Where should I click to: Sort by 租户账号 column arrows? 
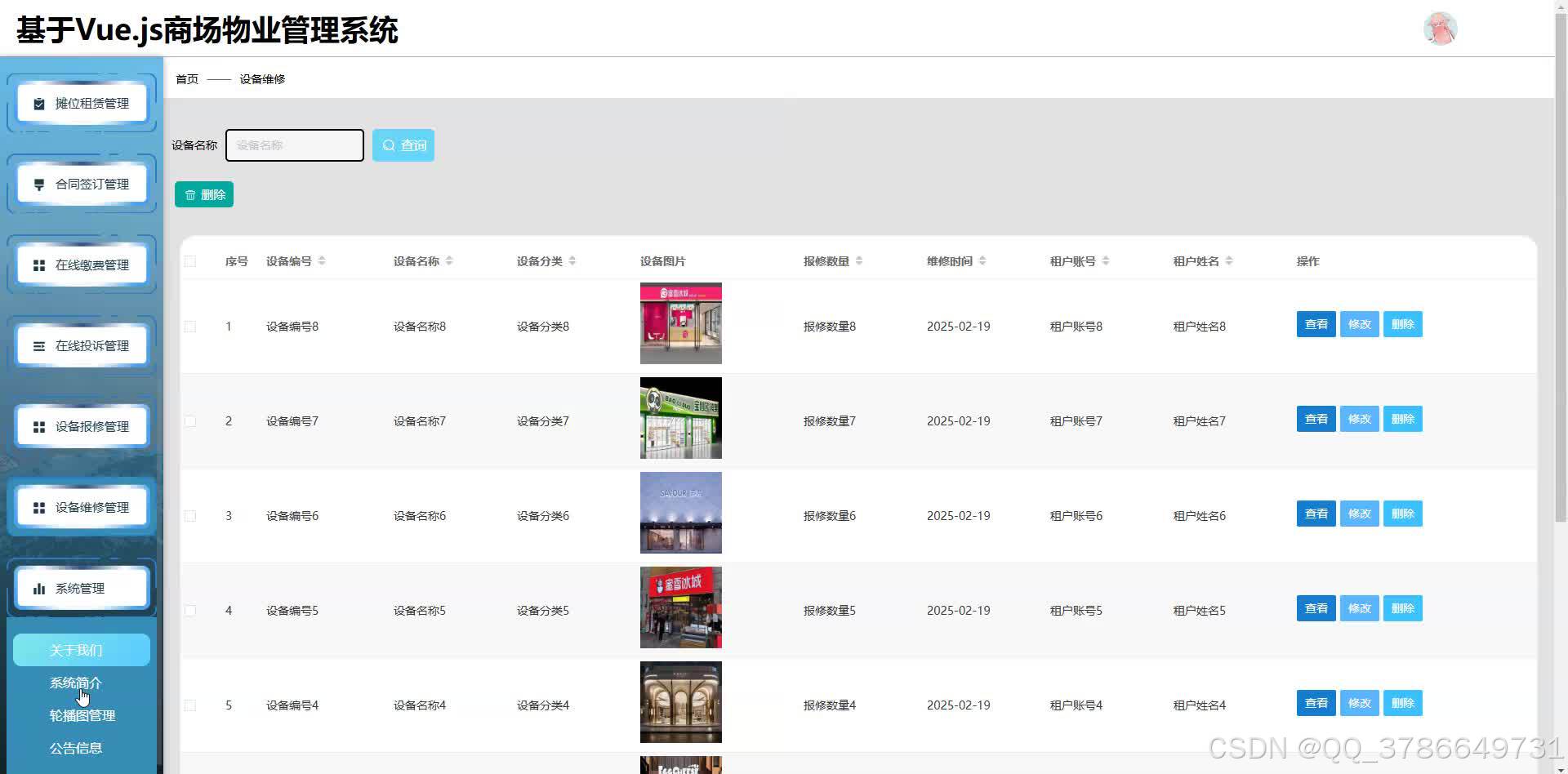(1106, 261)
